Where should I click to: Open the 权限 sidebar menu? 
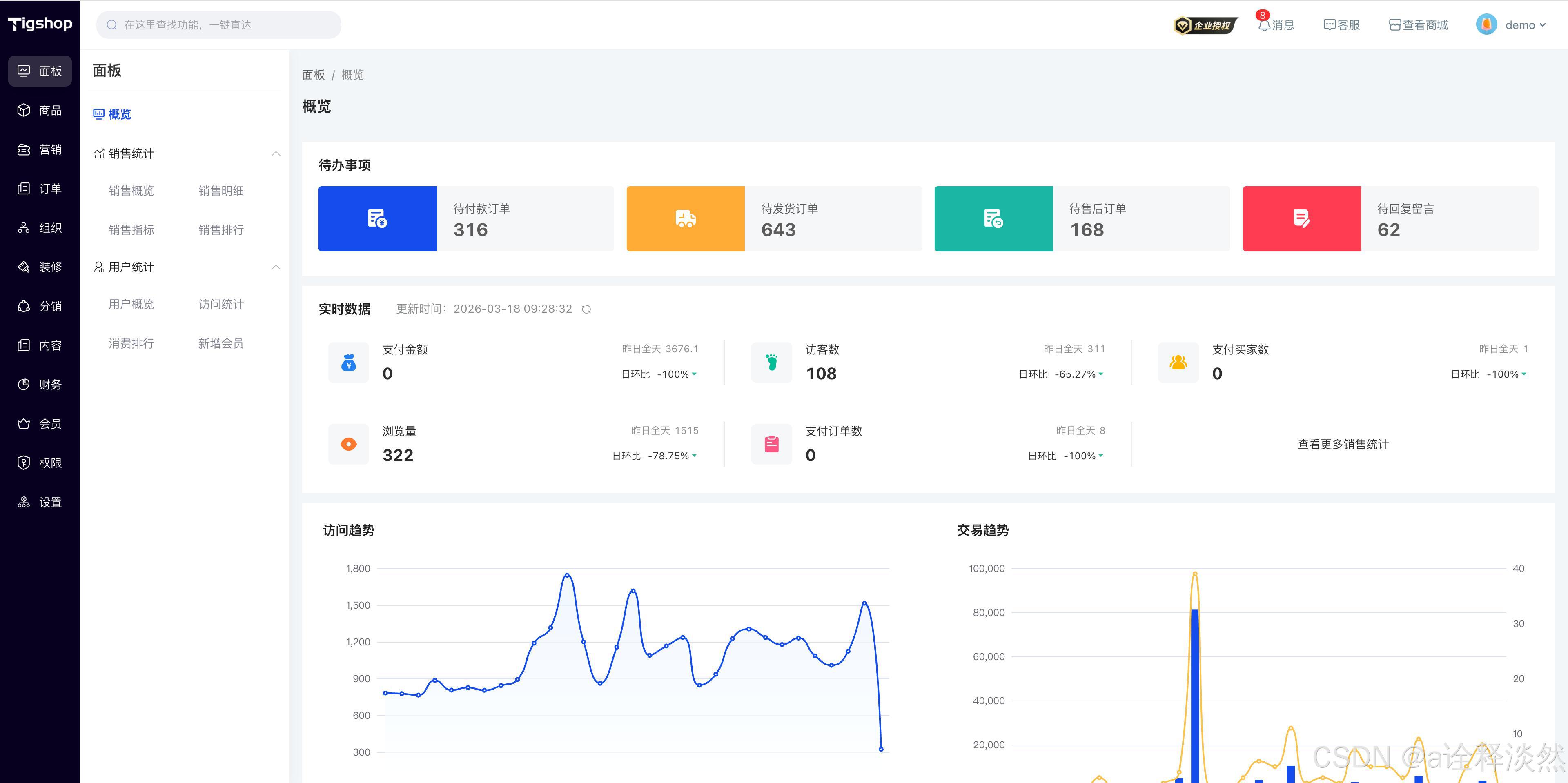[x=40, y=463]
